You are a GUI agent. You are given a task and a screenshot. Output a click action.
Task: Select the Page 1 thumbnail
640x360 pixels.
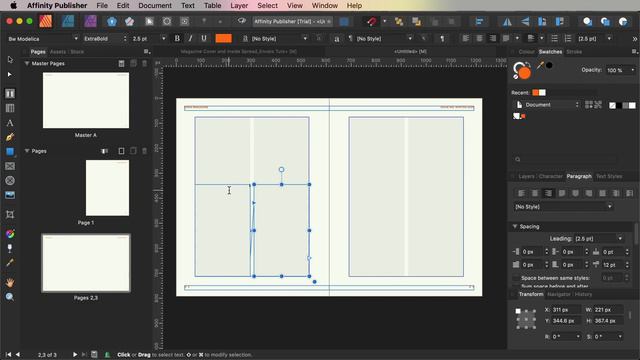107,188
